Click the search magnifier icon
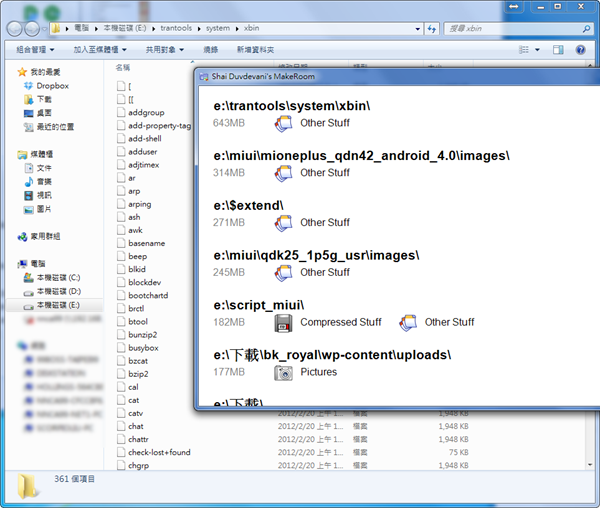This screenshot has width=600, height=508. pyautogui.click(x=586, y=29)
